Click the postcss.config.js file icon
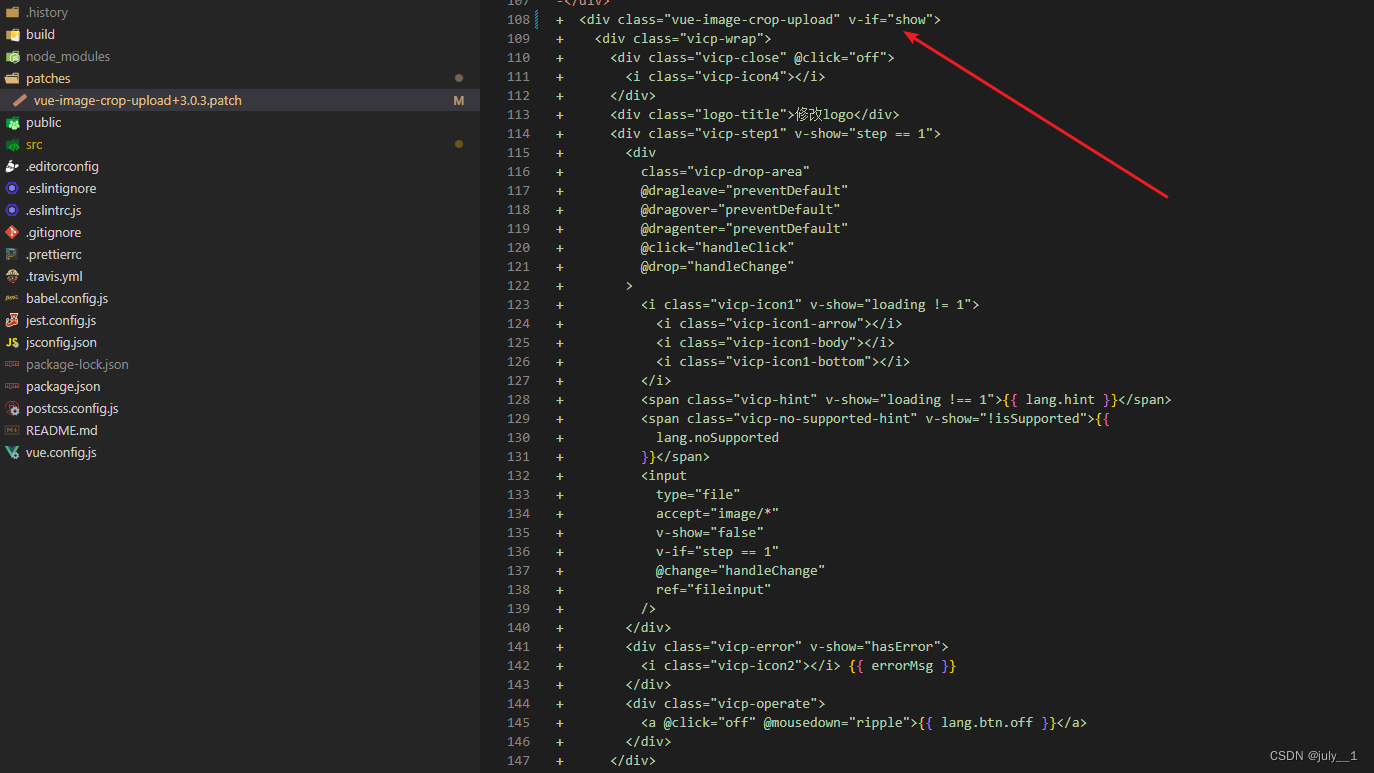 (x=12, y=409)
